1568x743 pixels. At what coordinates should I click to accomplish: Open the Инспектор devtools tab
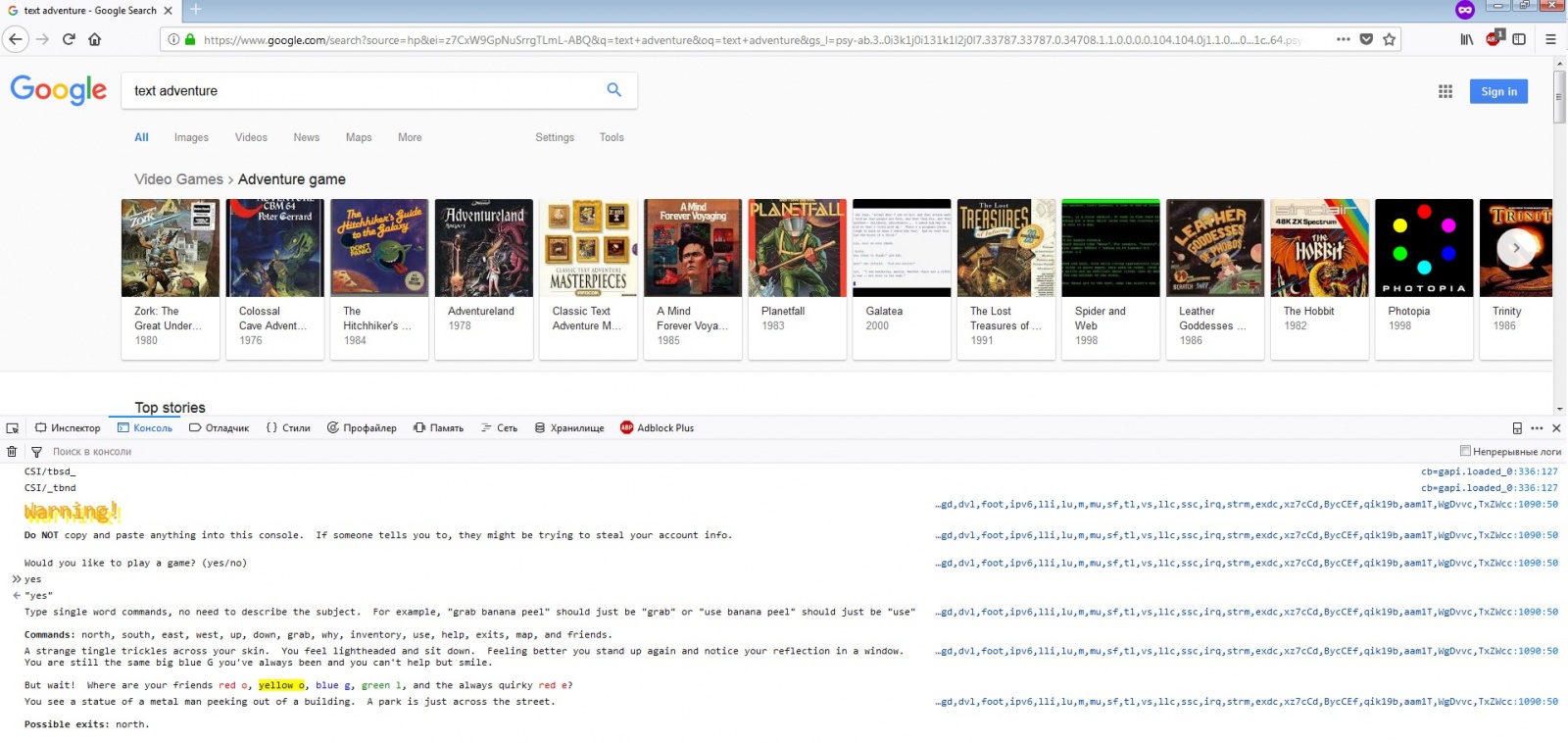[68, 428]
